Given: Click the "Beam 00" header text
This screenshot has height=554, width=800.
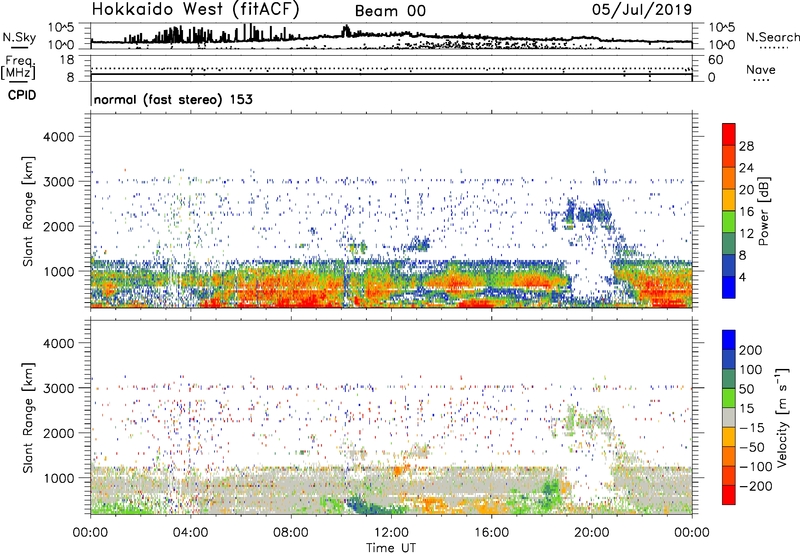Looking at the screenshot, I should 390,11.
